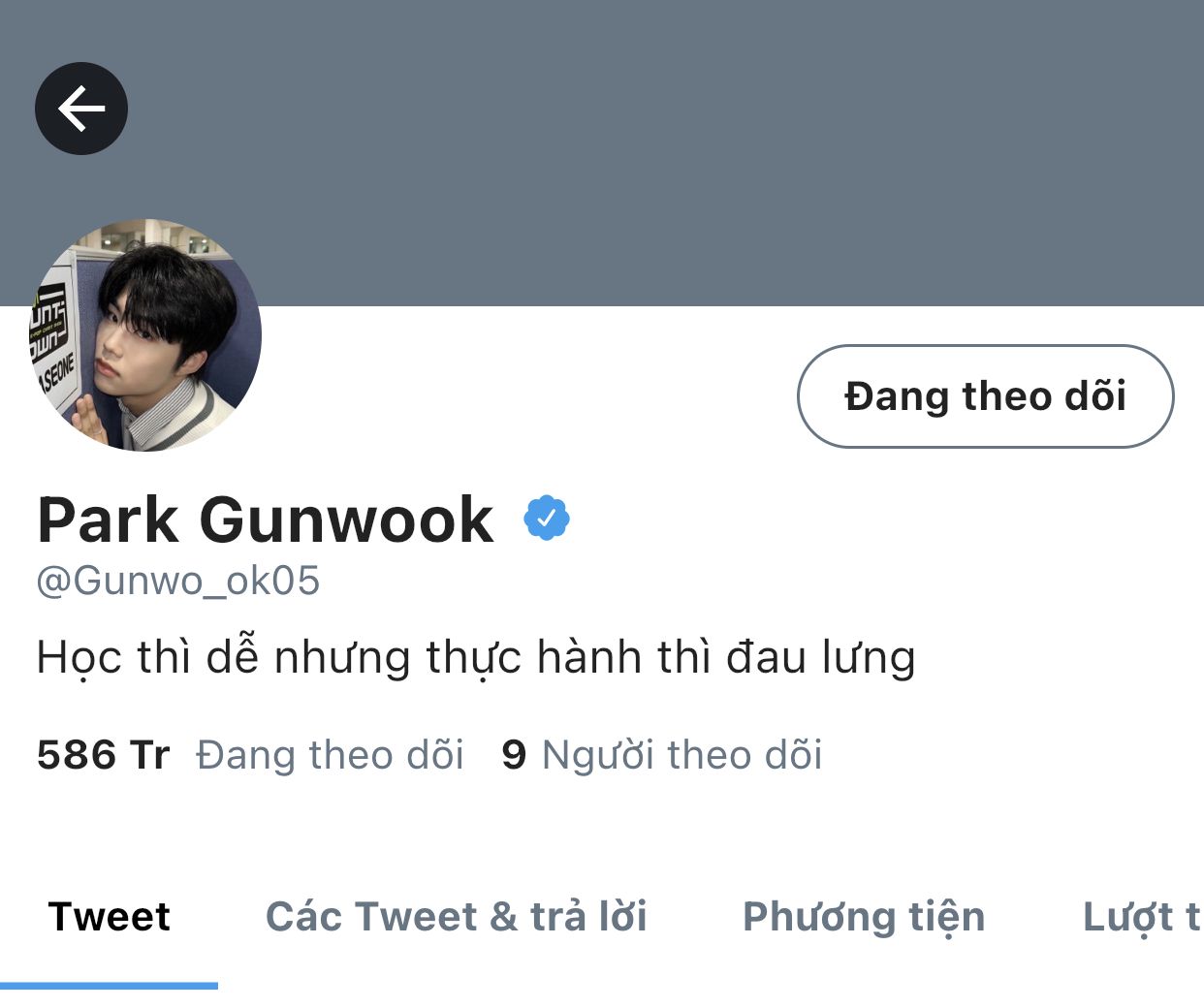The width and height of the screenshot is (1204, 1008).
Task: Switch to the 'Tweet' tab
Action: [x=110, y=916]
